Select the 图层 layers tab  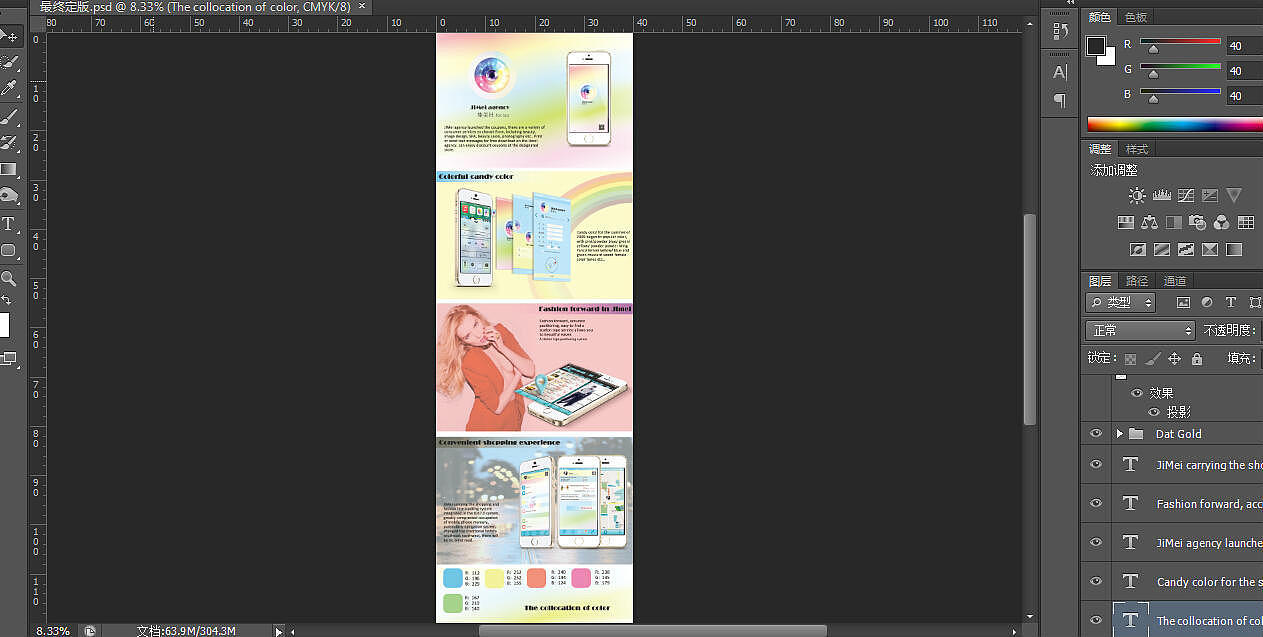click(x=1100, y=281)
